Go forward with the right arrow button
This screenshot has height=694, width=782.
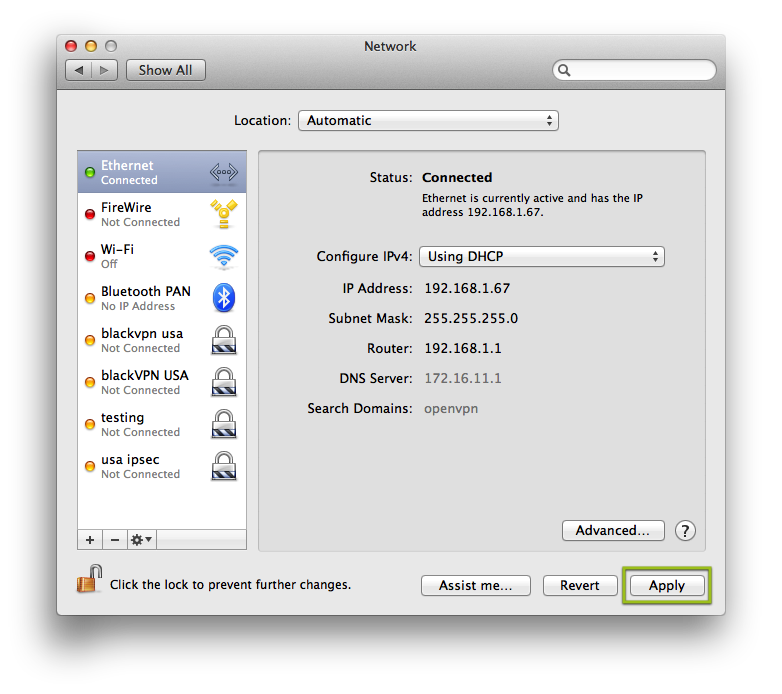pos(104,70)
